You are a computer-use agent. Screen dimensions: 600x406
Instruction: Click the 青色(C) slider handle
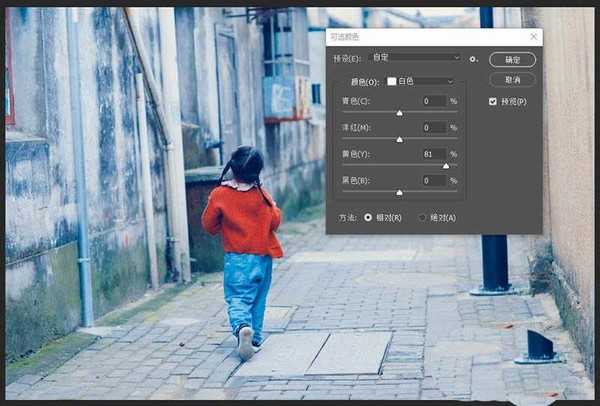point(400,113)
